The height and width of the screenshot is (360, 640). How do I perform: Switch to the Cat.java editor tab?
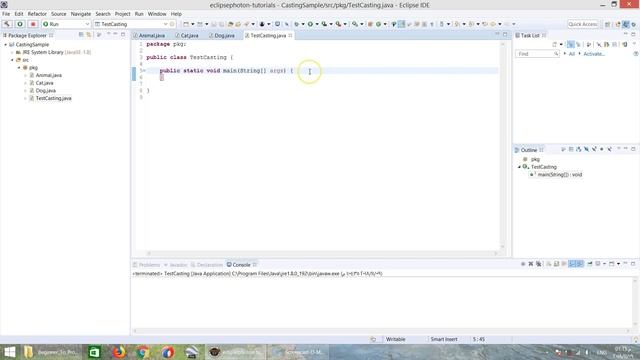[187, 36]
